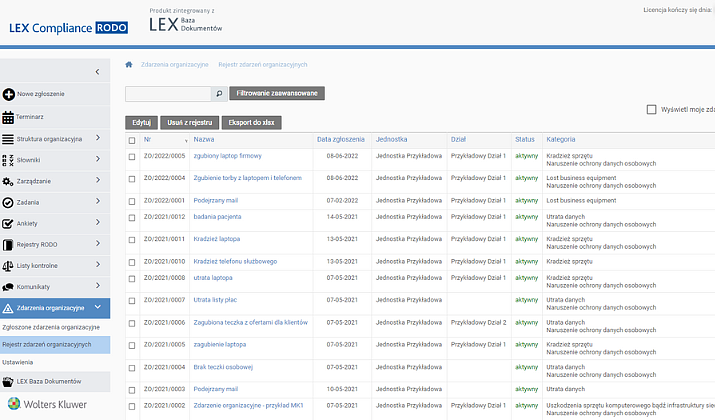Collapse the sidebar with the chevron arrow
The width and height of the screenshot is (715, 420).
click(x=97, y=72)
